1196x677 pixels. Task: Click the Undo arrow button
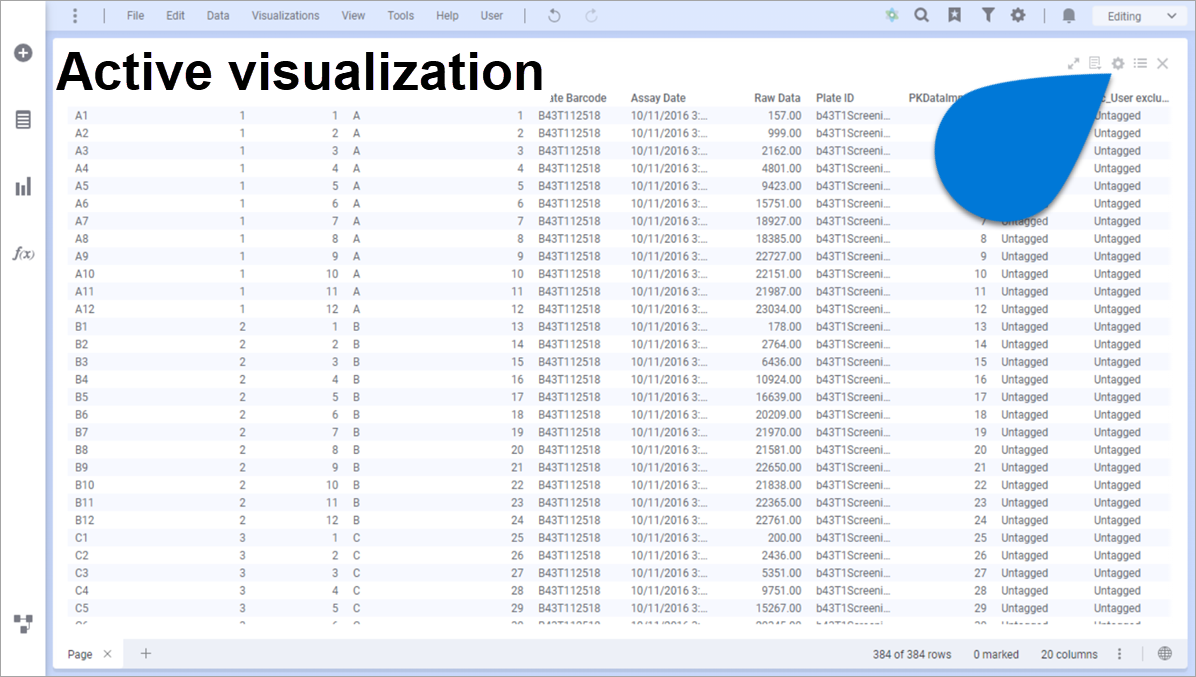click(x=553, y=15)
